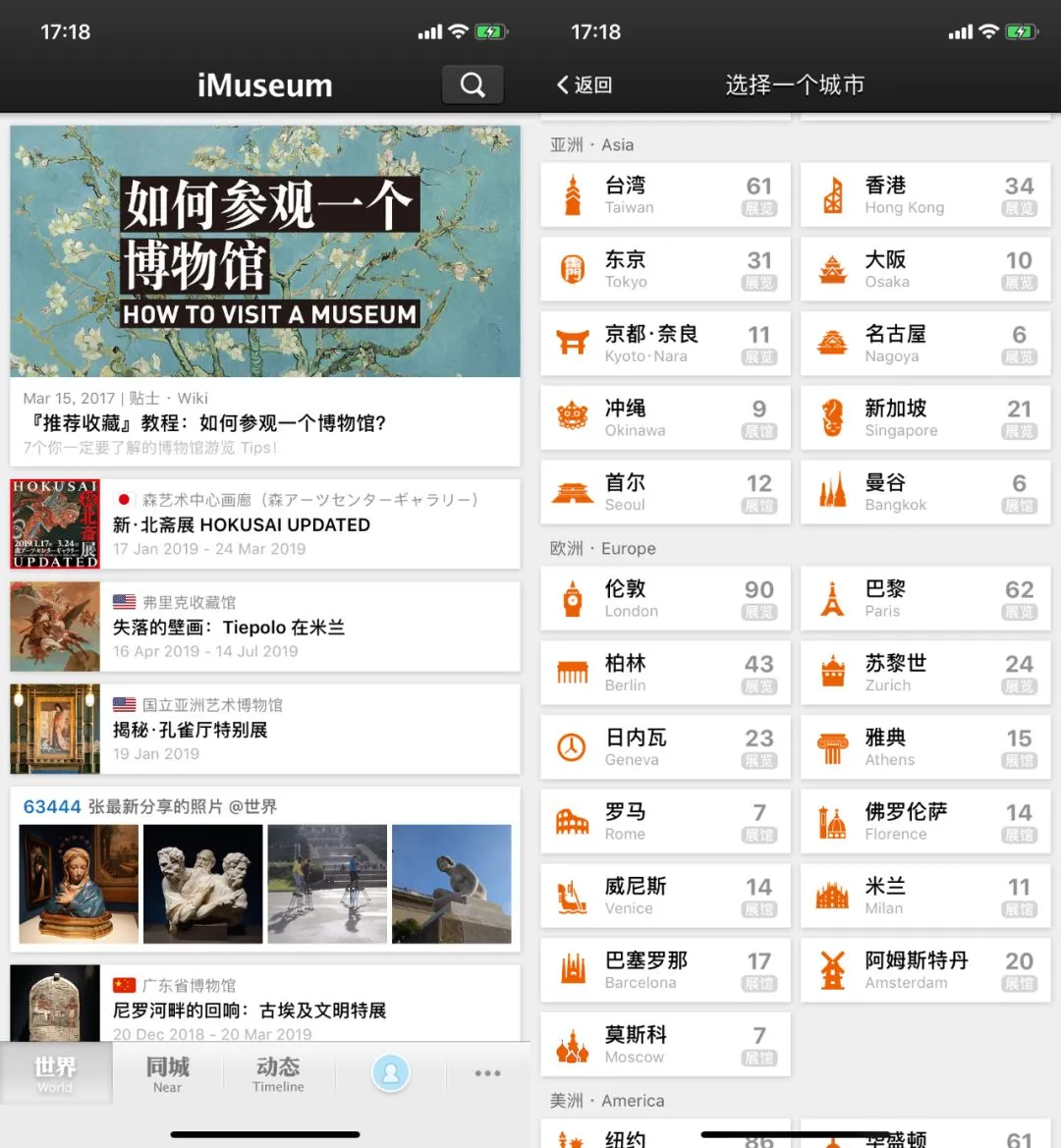Switch to the 动态 Timeline tab
The height and width of the screenshot is (1148, 1061).
point(278,1073)
